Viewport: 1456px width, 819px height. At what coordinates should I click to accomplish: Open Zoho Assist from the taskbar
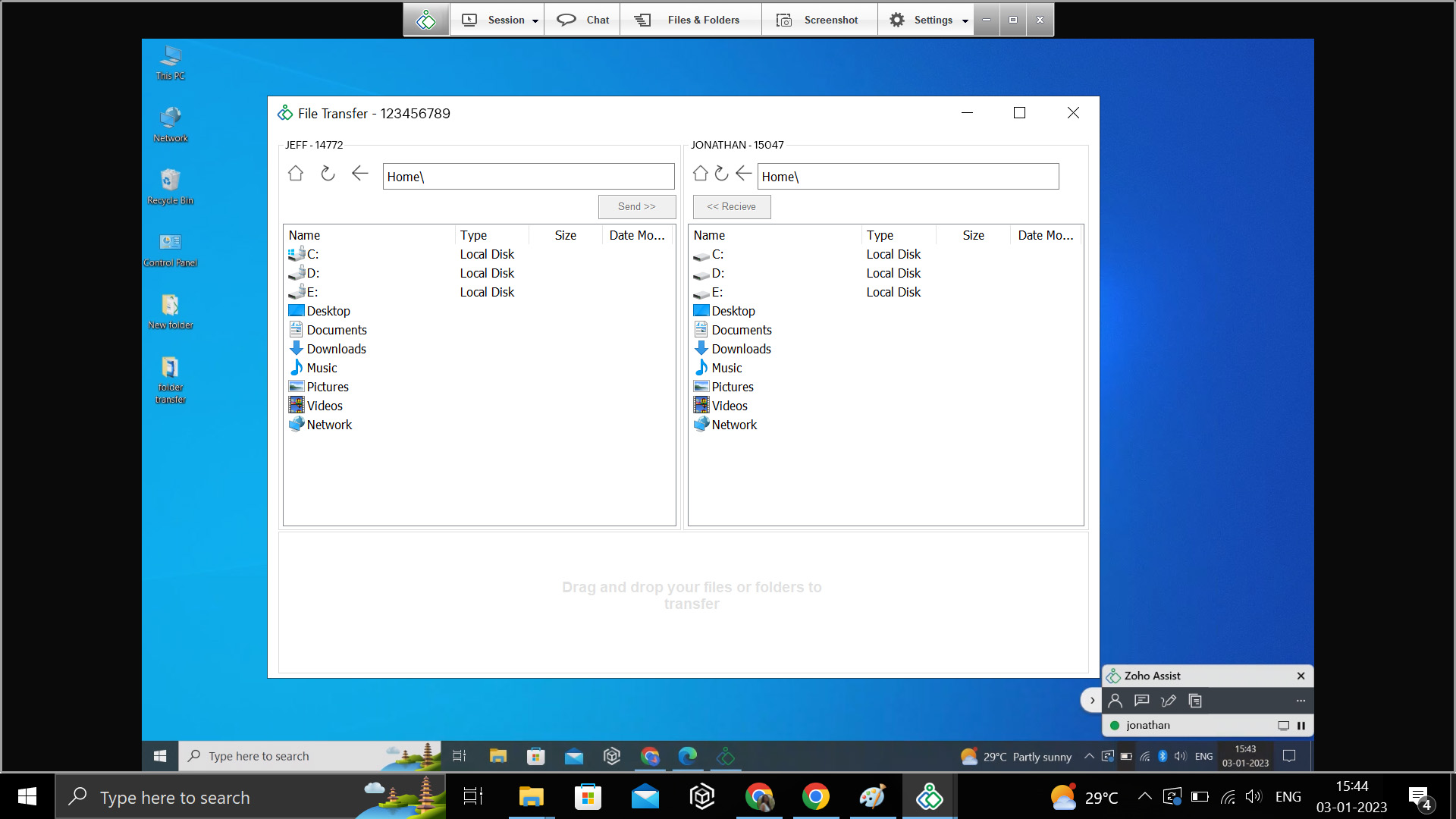(929, 796)
